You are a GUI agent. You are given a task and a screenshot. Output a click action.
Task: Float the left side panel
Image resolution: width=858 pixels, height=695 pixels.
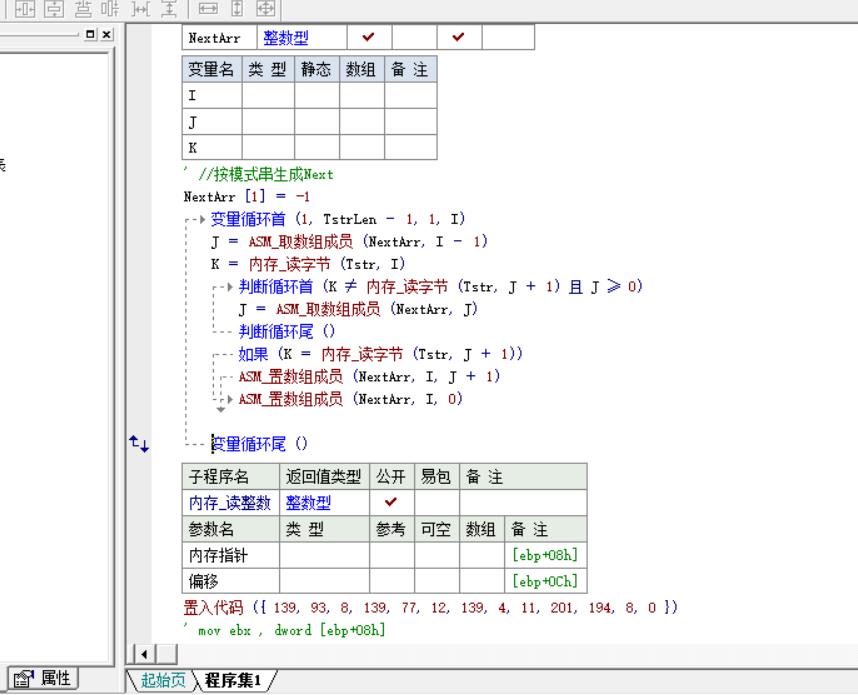(92, 35)
